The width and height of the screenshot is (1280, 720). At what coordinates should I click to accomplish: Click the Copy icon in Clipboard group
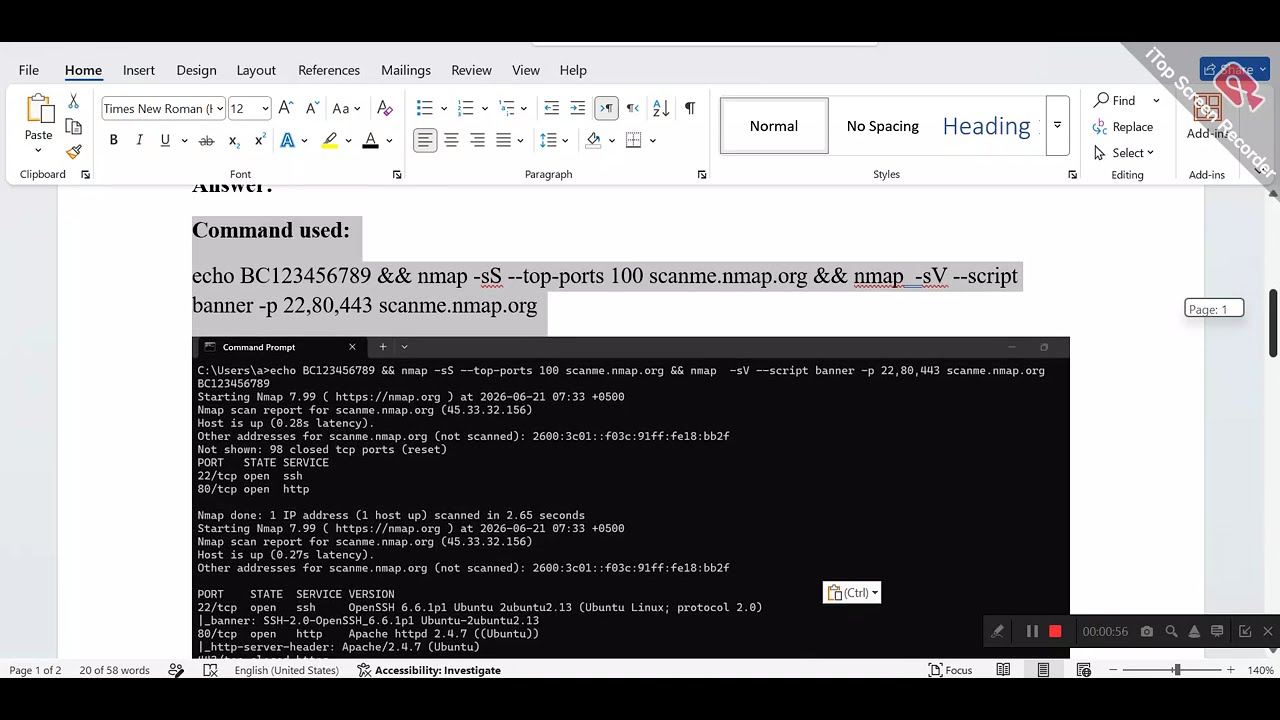[x=73, y=127]
